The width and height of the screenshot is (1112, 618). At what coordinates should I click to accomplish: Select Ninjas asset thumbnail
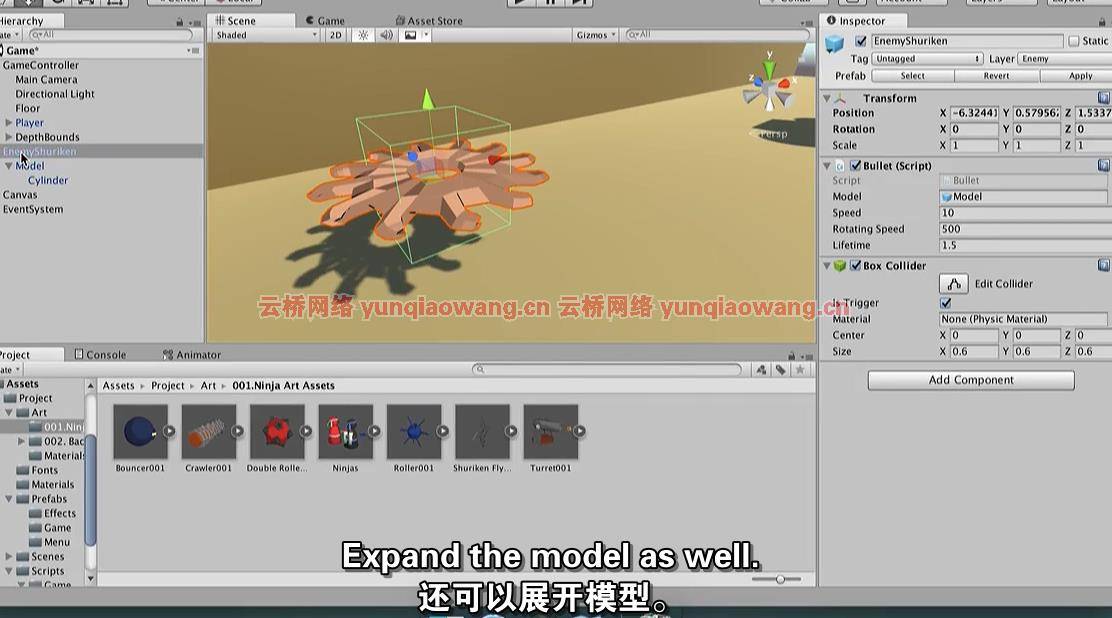coord(345,431)
